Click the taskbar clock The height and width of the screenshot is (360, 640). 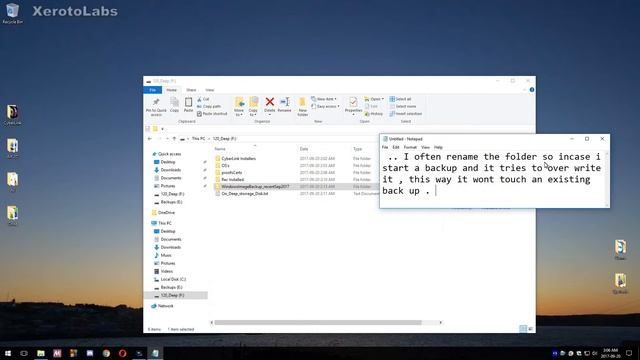coord(611,353)
